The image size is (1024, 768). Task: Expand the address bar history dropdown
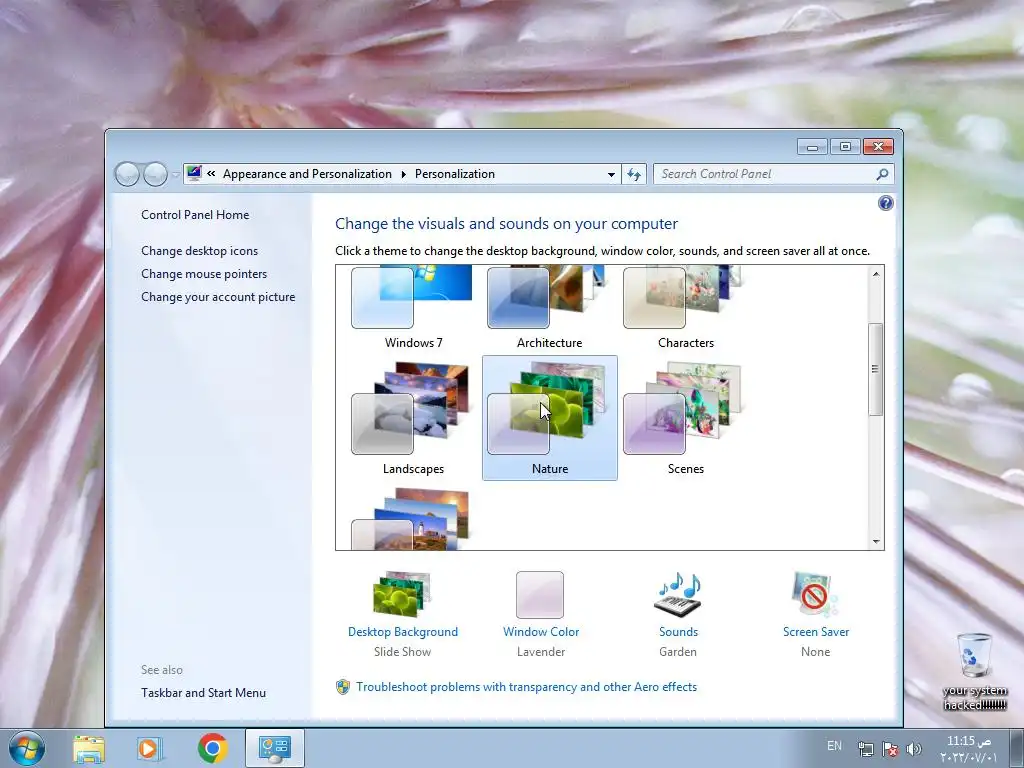pos(611,174)
